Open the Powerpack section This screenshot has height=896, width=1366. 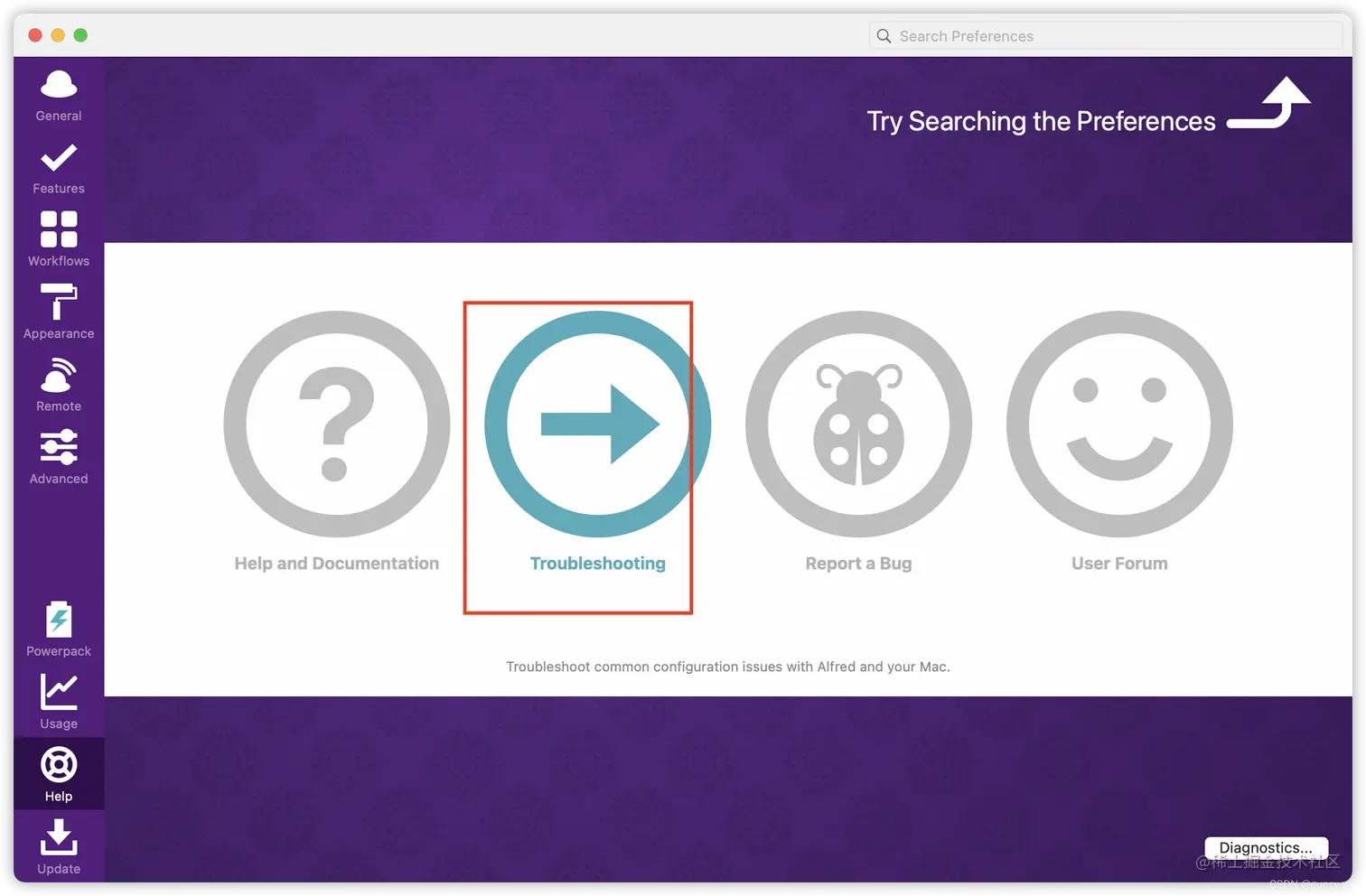(59, 630)
